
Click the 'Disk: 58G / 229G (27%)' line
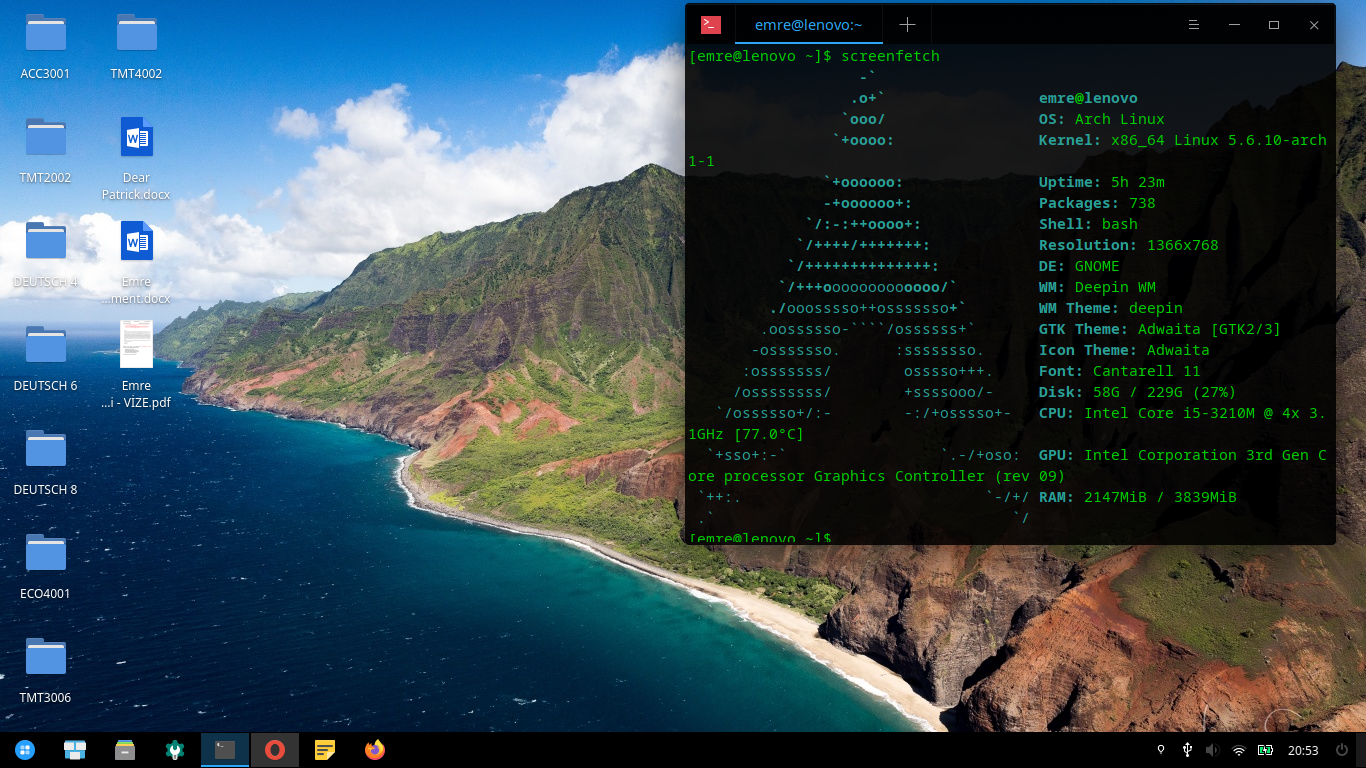(x=1138, y=392)
